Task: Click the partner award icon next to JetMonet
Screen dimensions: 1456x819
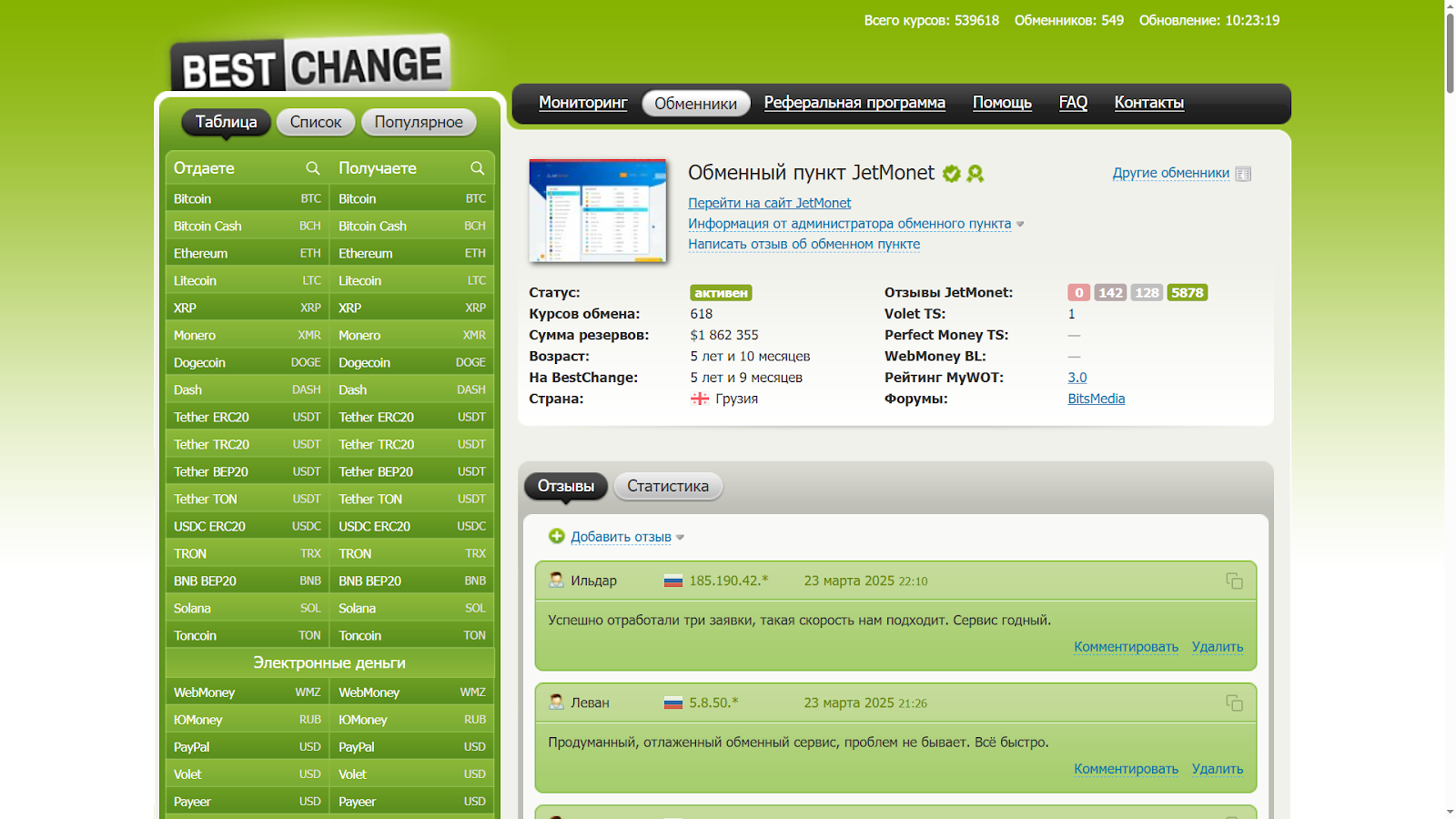Action: click(973, 173)
